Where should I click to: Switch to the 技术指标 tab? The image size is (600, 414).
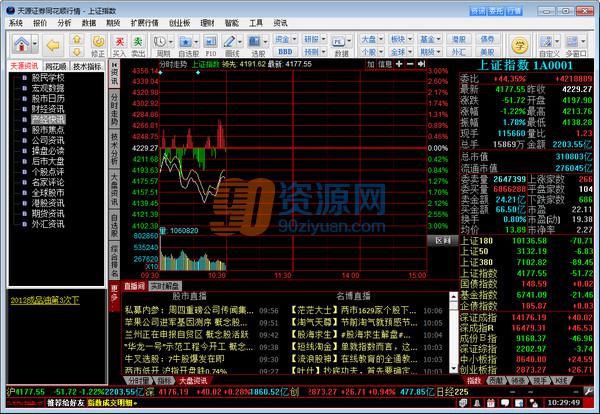87,66
